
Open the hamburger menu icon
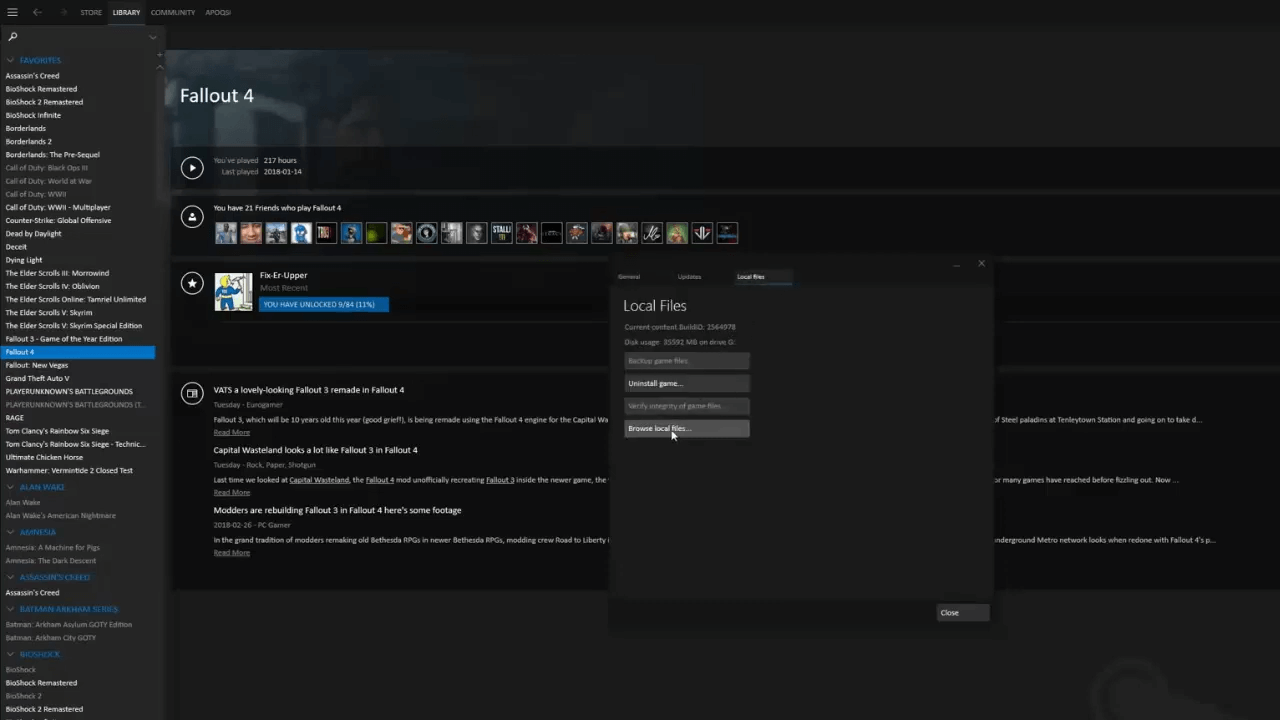coord(12,12)
